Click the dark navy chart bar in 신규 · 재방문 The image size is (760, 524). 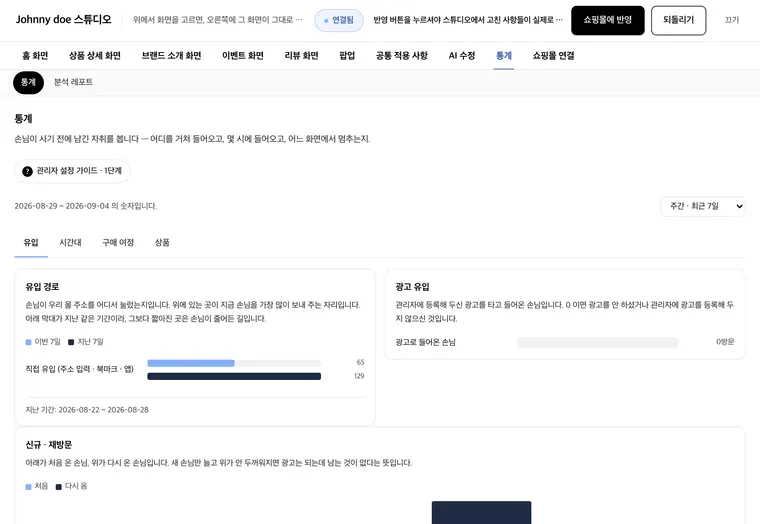(x=481, y=512)
